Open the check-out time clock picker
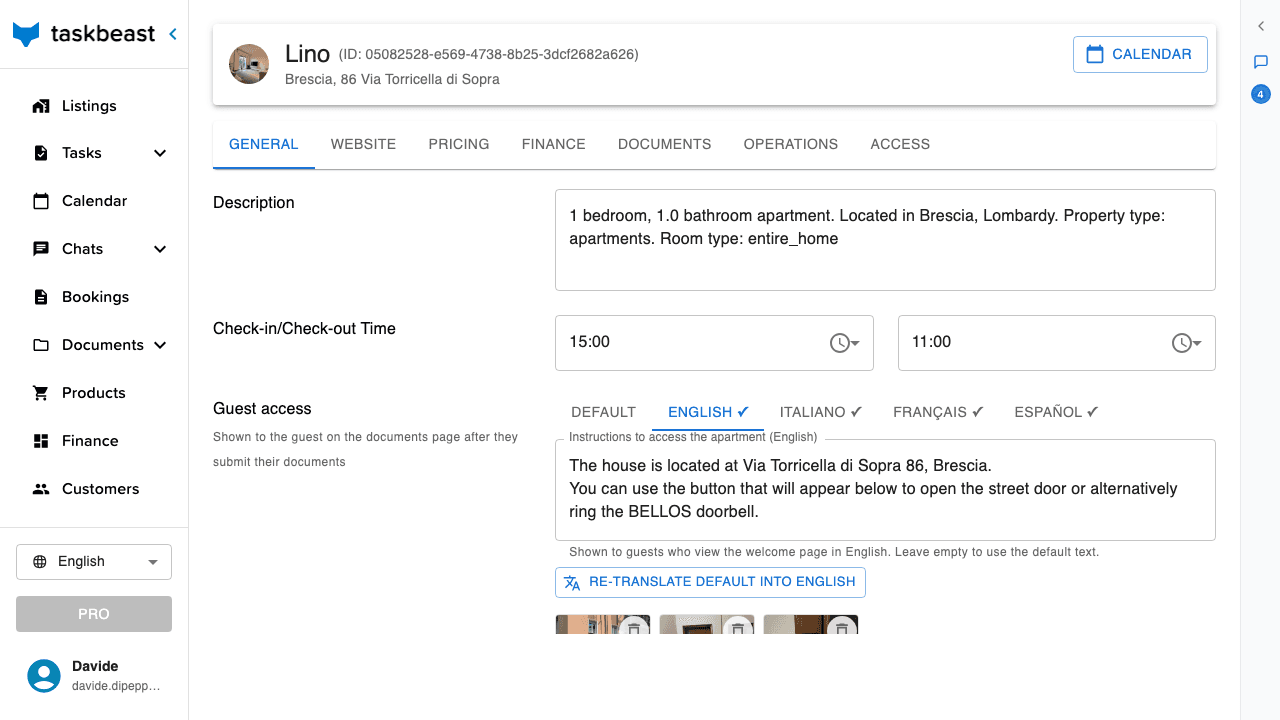 click(x=1187, y=343)
